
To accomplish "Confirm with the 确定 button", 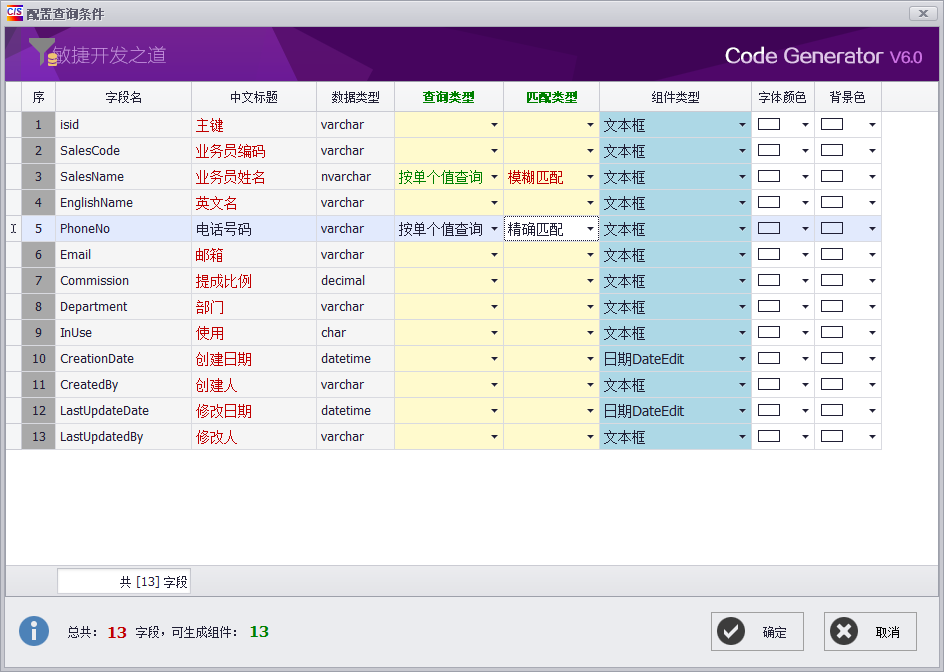I will (757, 632).
